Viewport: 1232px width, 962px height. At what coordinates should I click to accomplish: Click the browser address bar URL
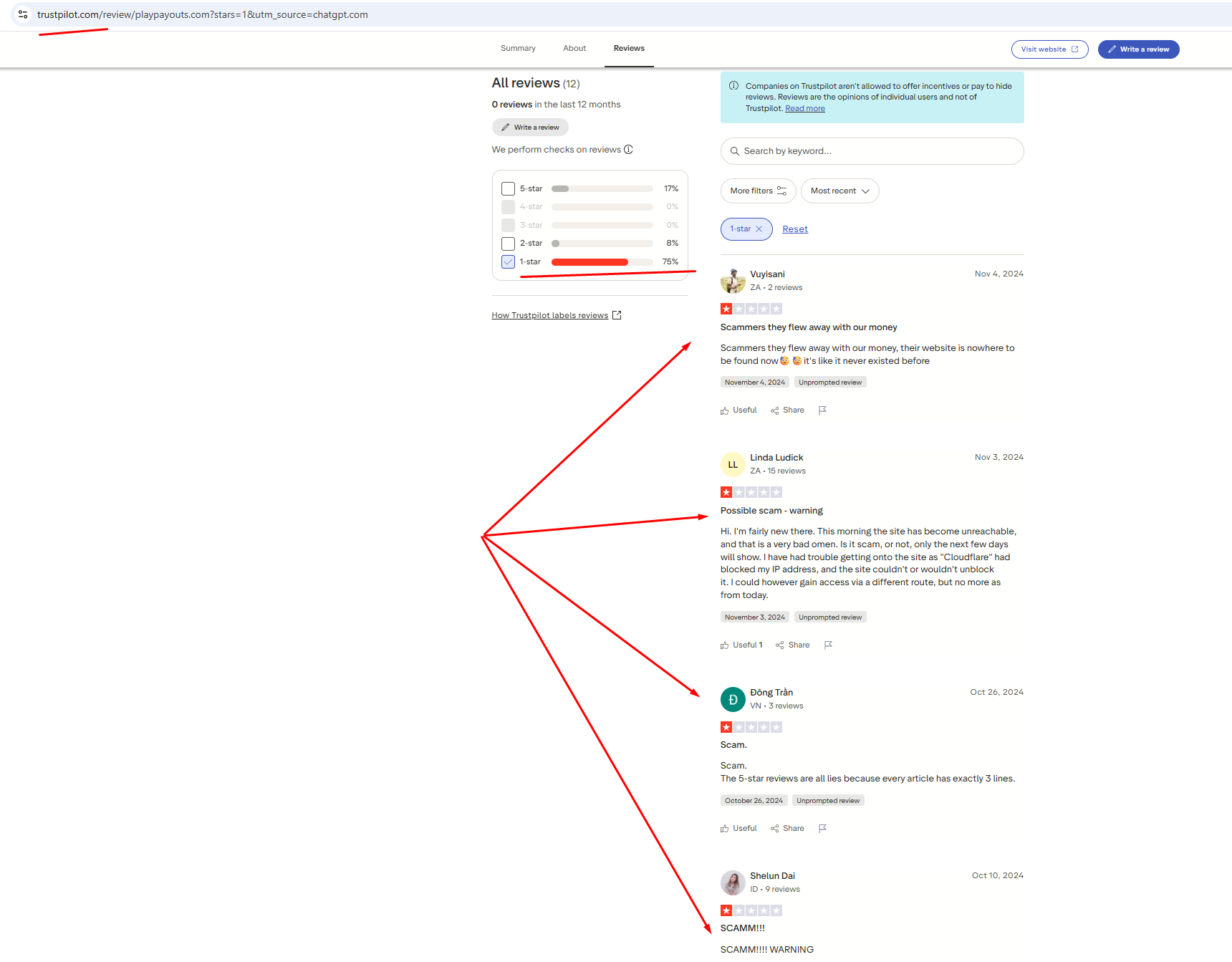[203, 15]
